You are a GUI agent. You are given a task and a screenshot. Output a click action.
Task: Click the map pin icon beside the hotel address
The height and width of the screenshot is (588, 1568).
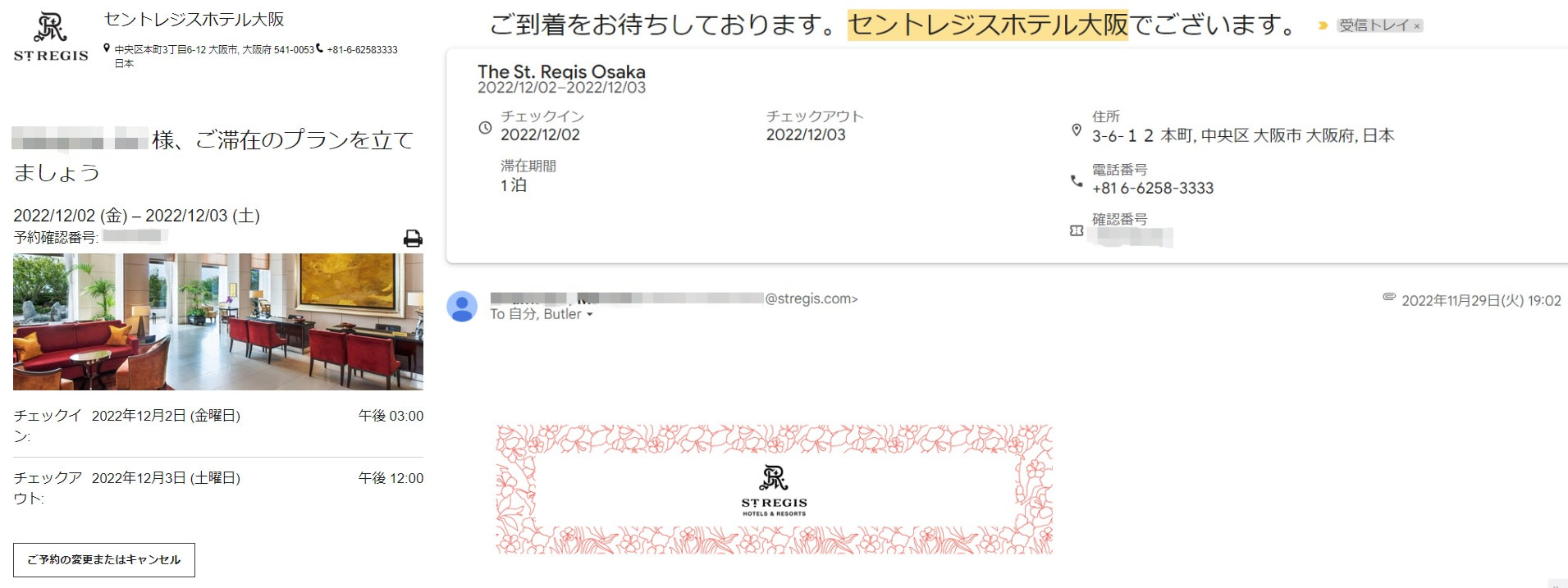(107, 49)
